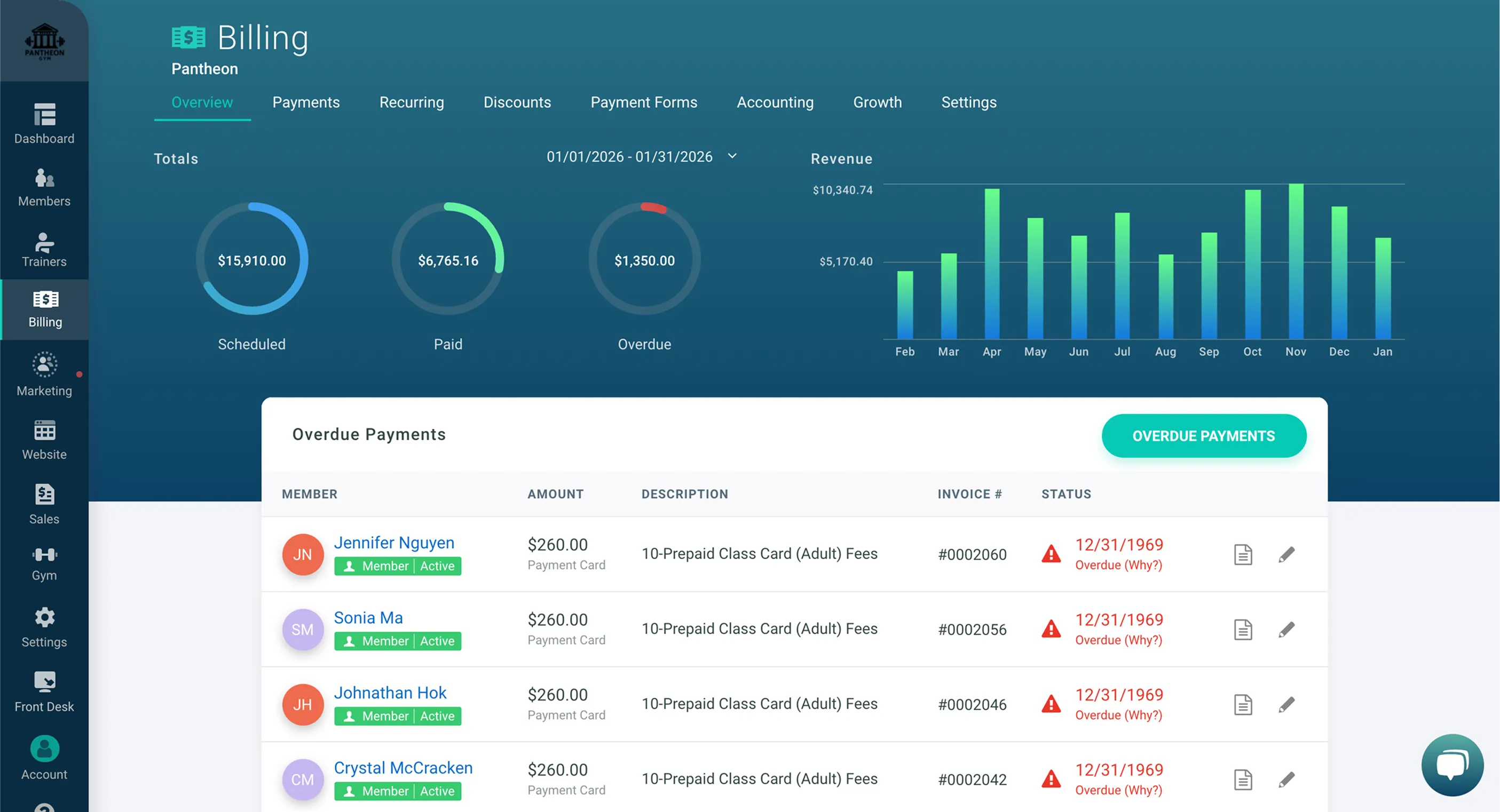Image resolution: width=1500 pixels, height=812 pixels.
Task: Switch to the Recurring tab
Action: click(x=411, y=102)
